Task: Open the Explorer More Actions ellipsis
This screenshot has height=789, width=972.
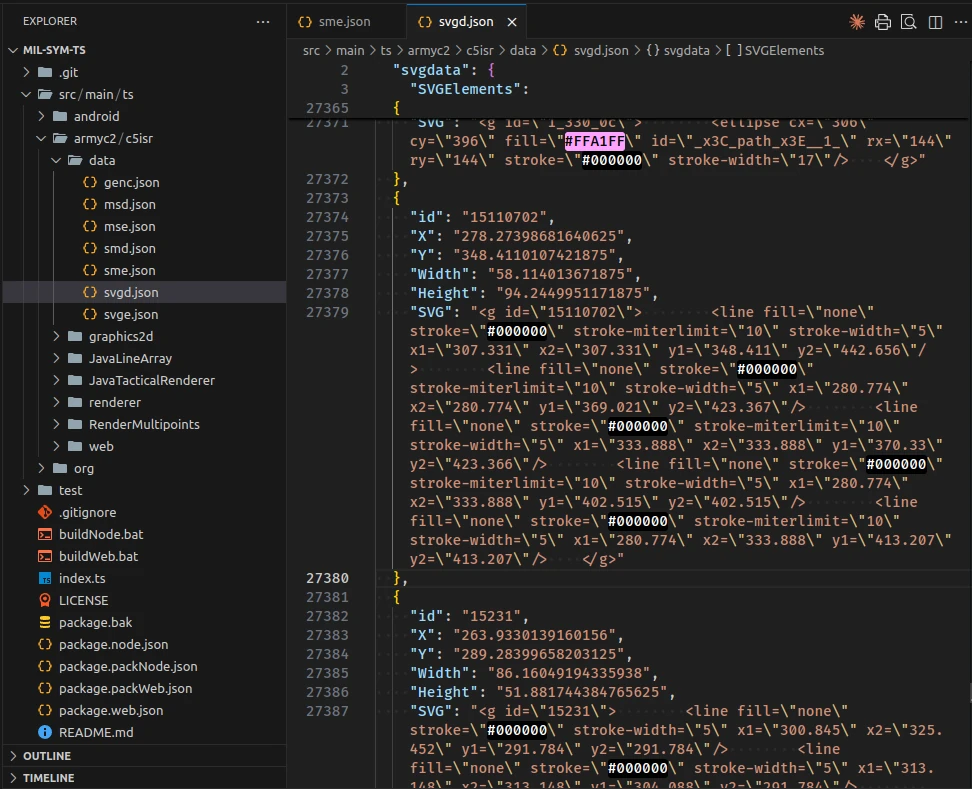Action: point(263,21)
